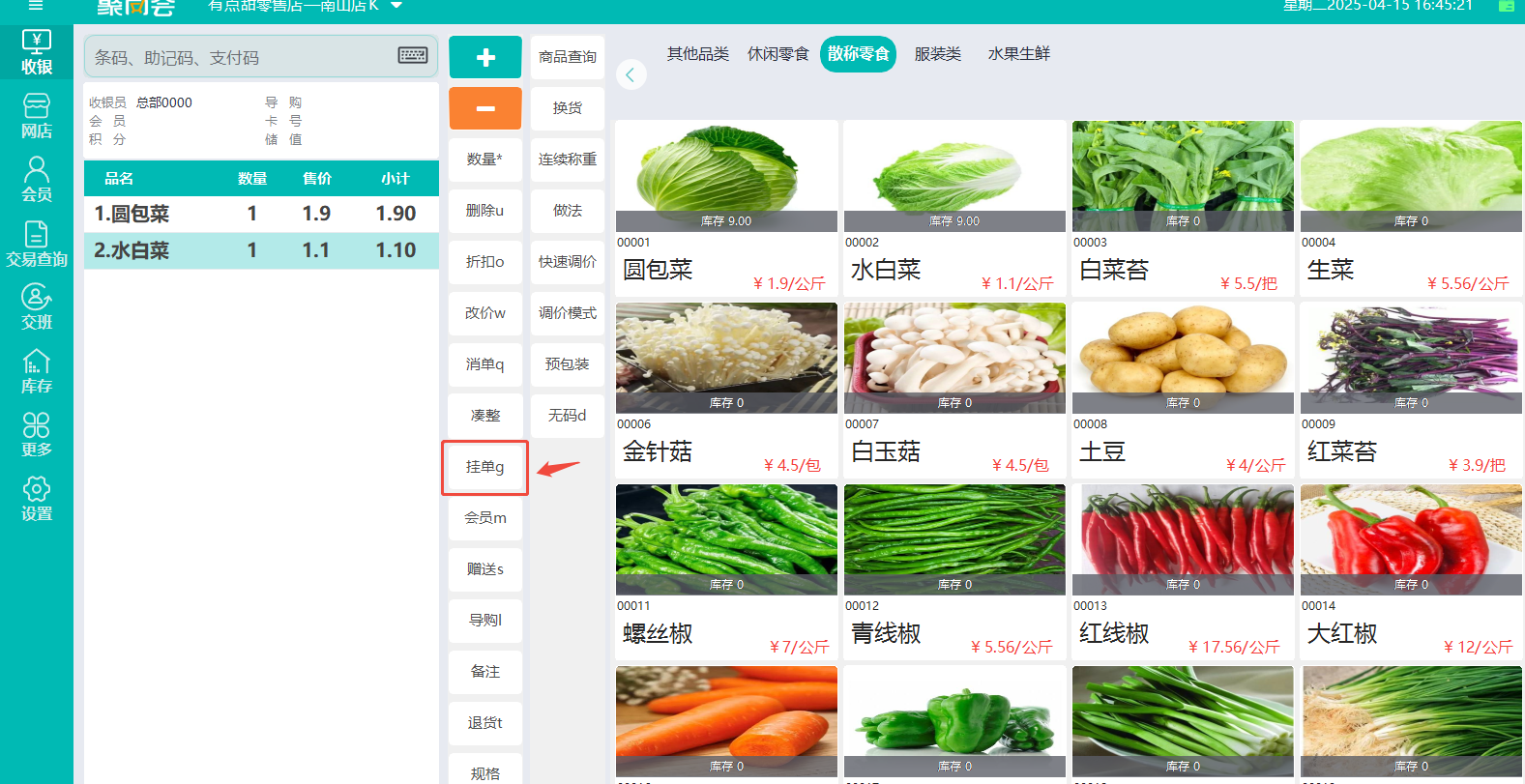Image resolution: width=1525 pixels, height=784 pixels.
Task: Select the 散称零食 category tab
Action: pyautogui.click(x=859, y=54)
